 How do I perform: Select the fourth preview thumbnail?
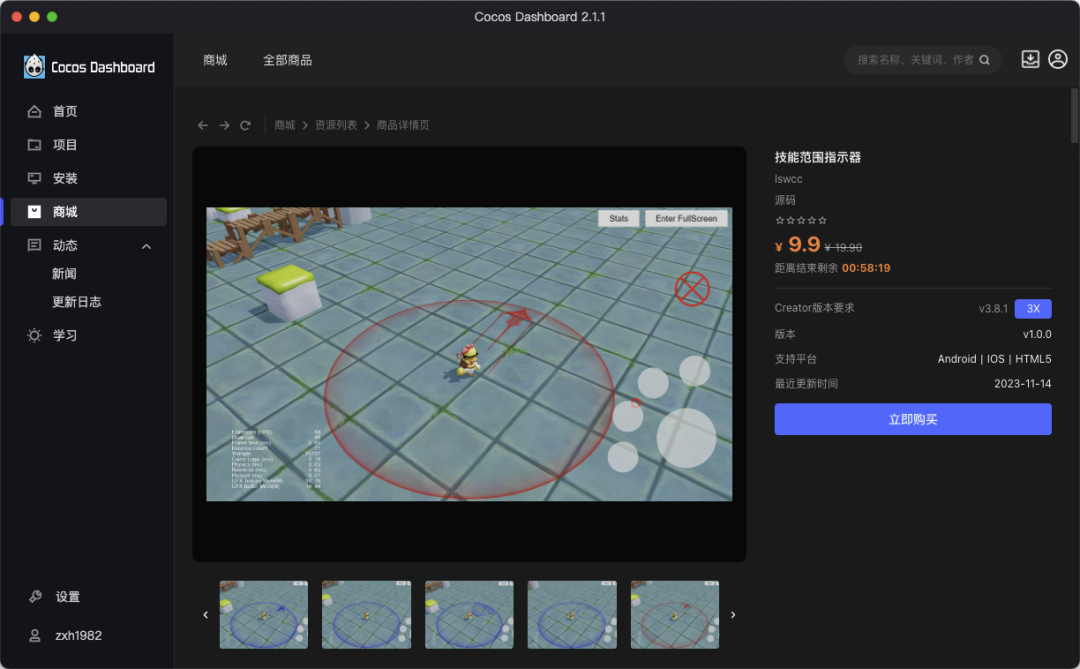pos(572,615)
